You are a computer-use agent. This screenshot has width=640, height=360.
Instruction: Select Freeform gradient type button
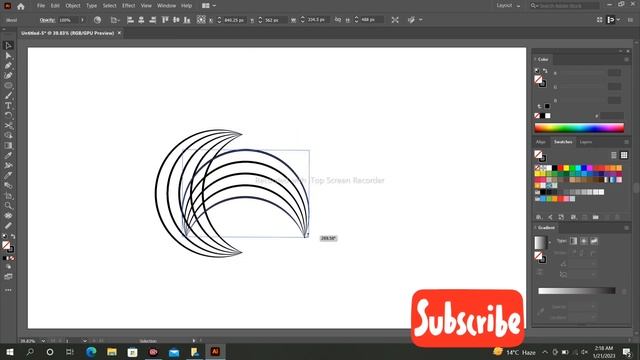click(594, 241)
